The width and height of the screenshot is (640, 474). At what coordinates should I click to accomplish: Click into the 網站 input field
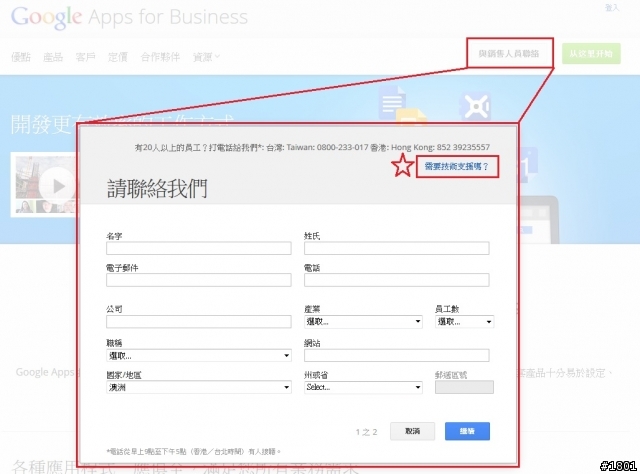pos(396,355)
